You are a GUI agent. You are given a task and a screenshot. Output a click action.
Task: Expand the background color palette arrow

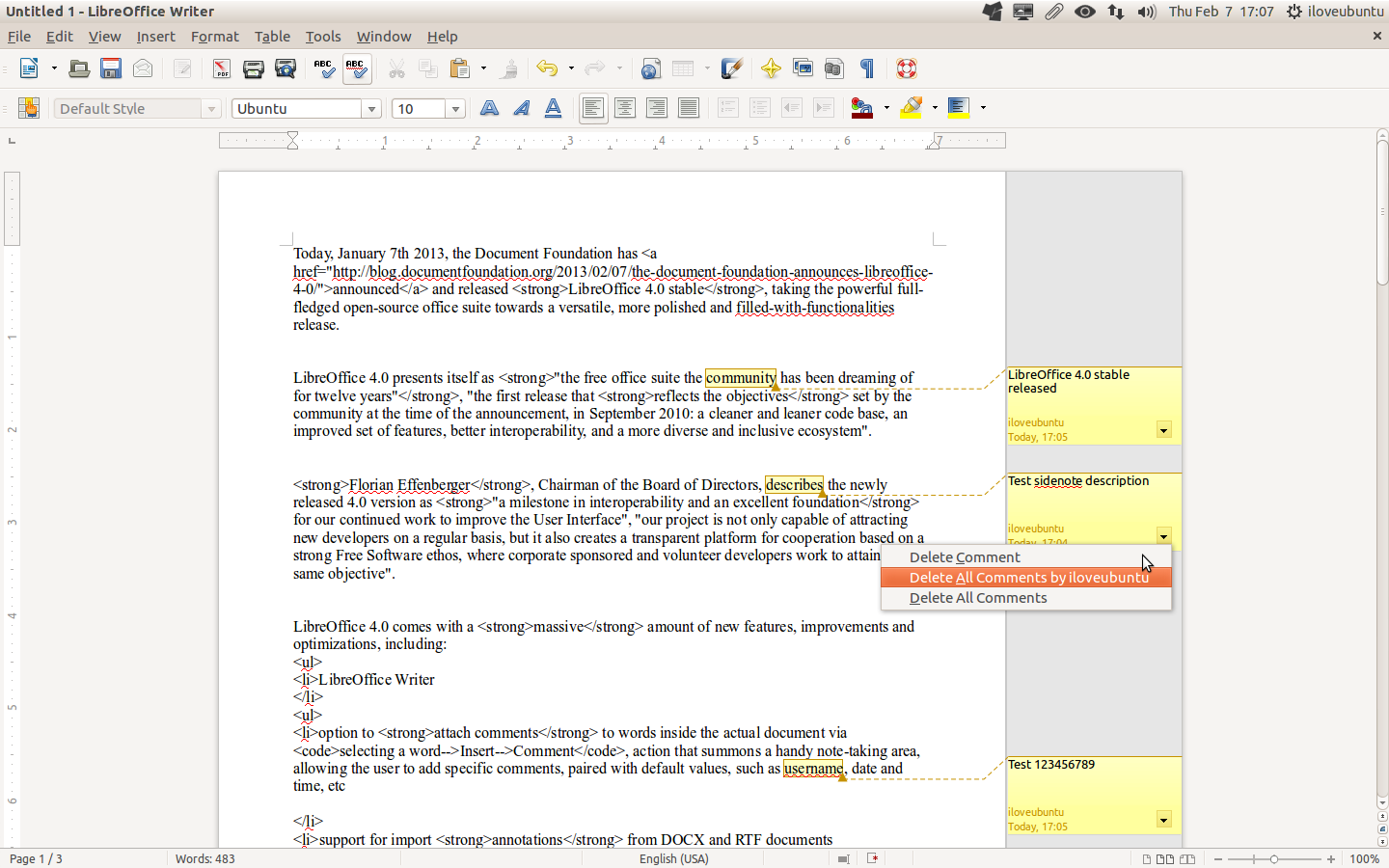pos(983,108)
